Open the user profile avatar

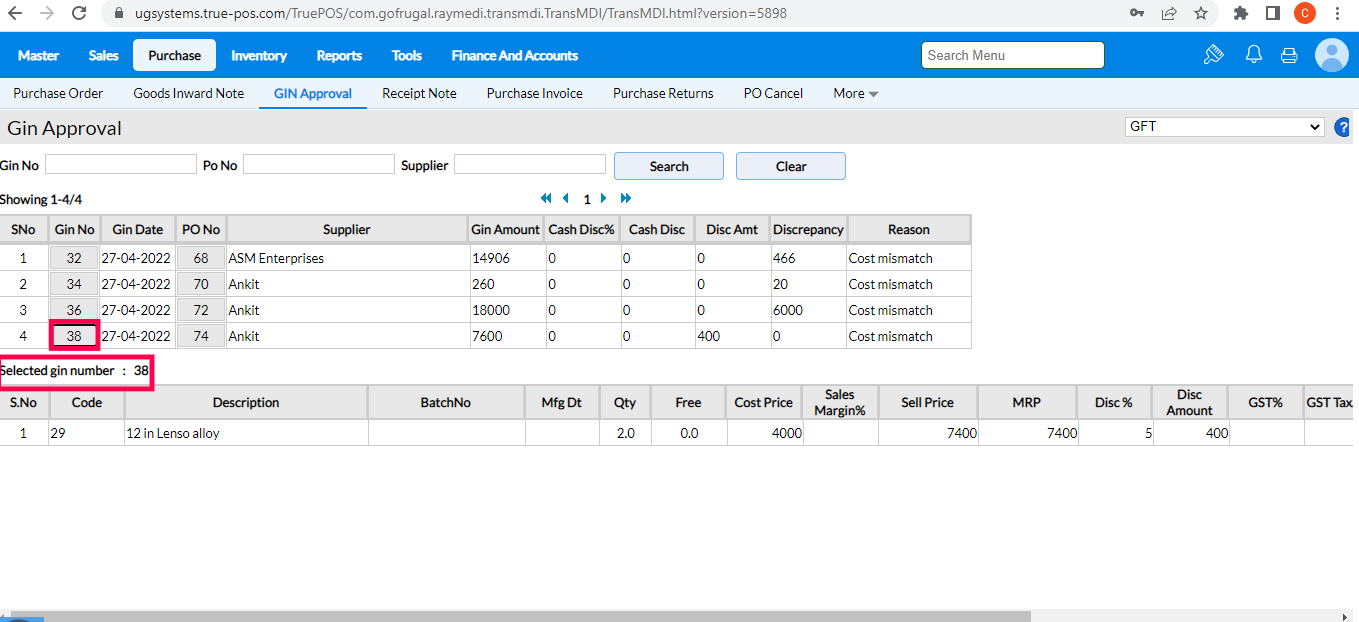click(1331, 55)
